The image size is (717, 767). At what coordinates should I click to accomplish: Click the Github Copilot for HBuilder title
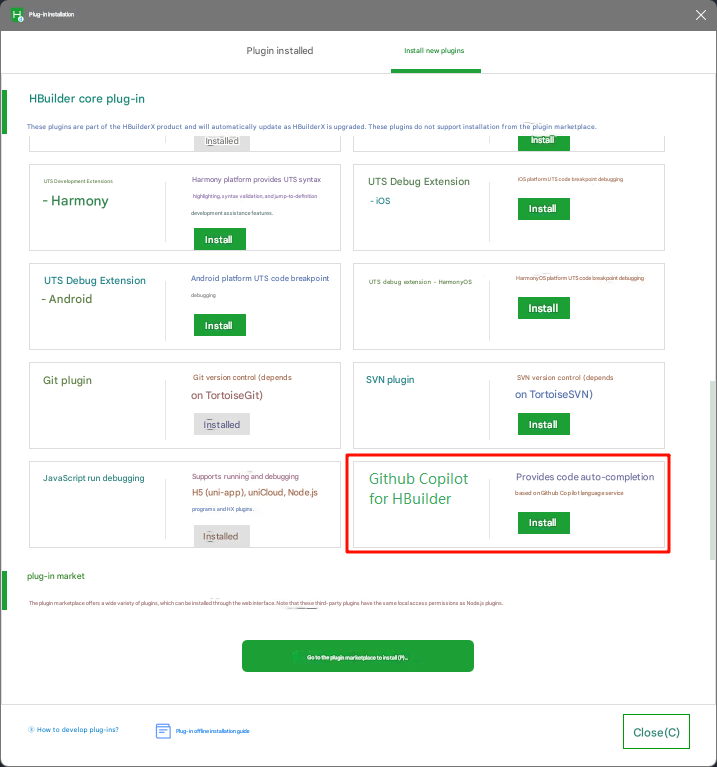click(x=418, y=488)
